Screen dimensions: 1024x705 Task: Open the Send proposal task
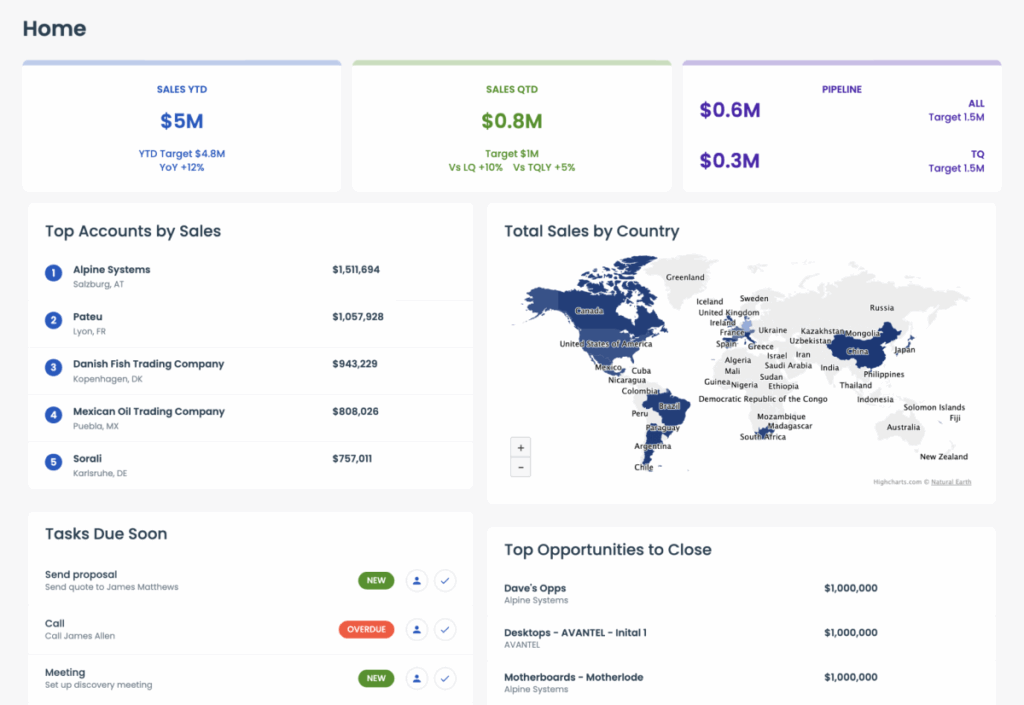[x=81, y=574]
